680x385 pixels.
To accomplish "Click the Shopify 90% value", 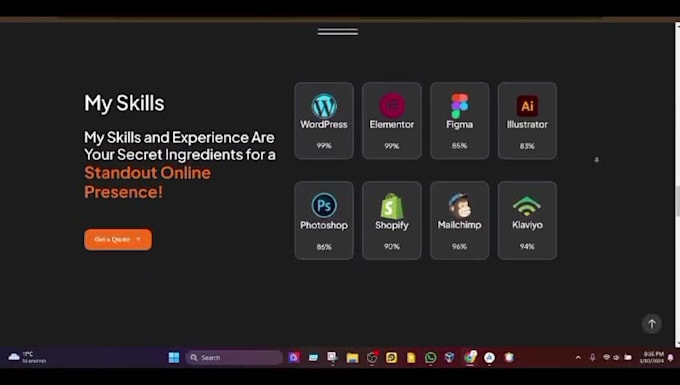I will tap(392, 246).
